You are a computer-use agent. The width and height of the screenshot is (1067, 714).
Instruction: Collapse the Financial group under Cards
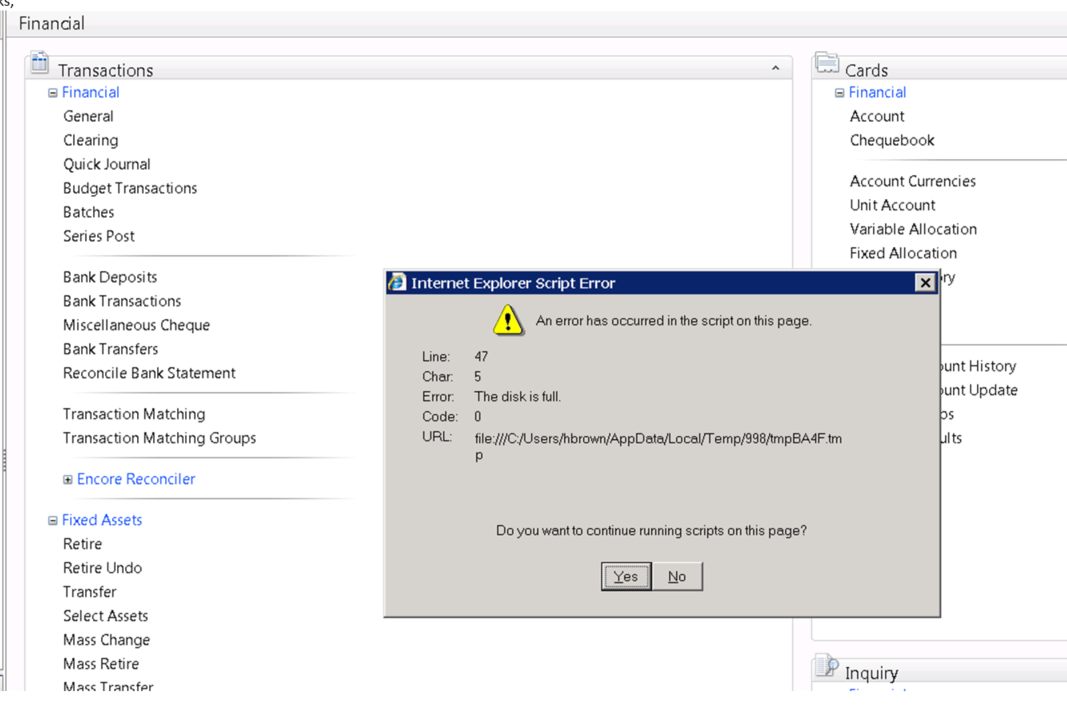click(x=840, y=93)
